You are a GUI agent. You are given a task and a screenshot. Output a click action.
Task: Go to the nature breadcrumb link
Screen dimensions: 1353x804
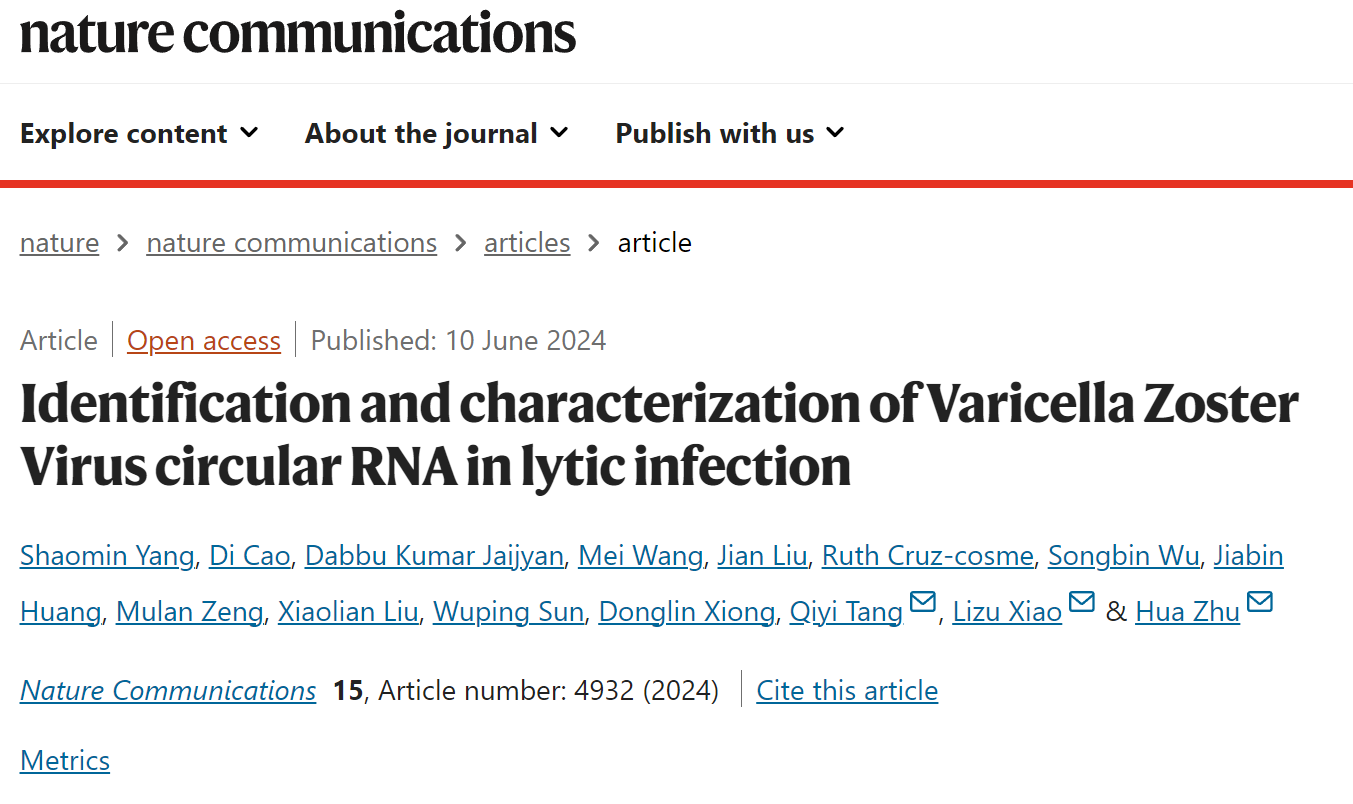[59, 243]
